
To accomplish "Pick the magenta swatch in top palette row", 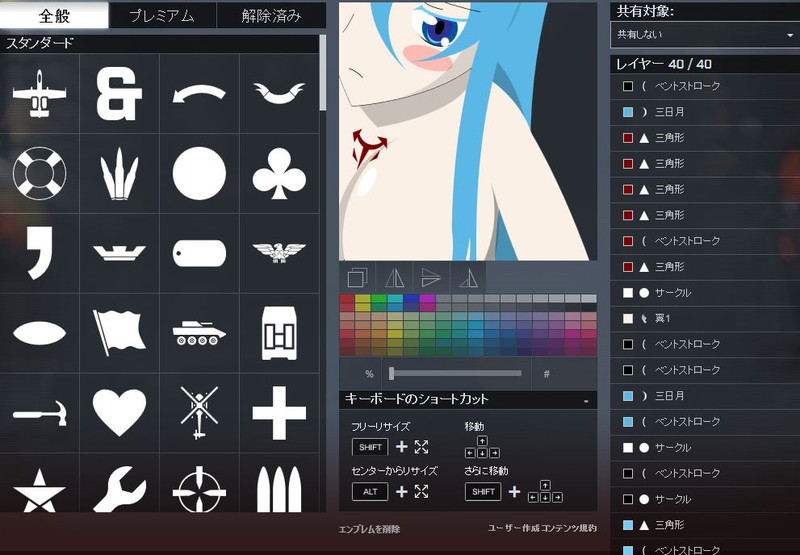I will point(427,298).
